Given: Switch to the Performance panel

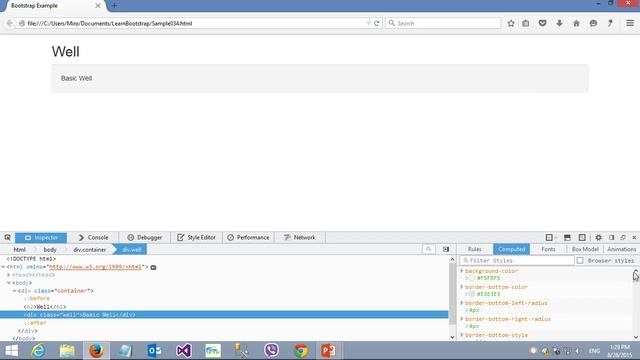Looking at the screenshot, I should (249, 238).
